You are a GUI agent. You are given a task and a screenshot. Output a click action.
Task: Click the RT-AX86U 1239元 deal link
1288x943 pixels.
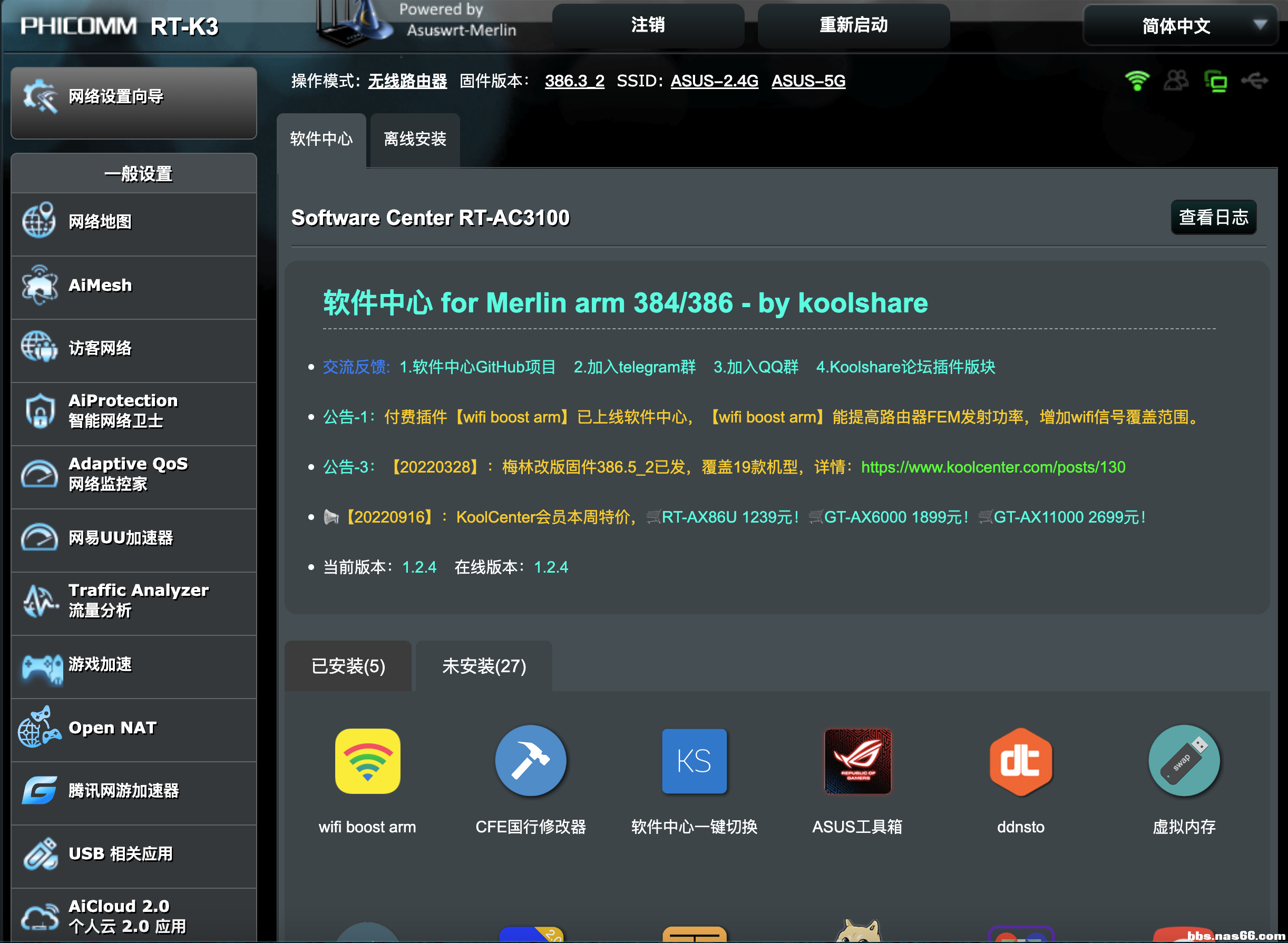724,517
